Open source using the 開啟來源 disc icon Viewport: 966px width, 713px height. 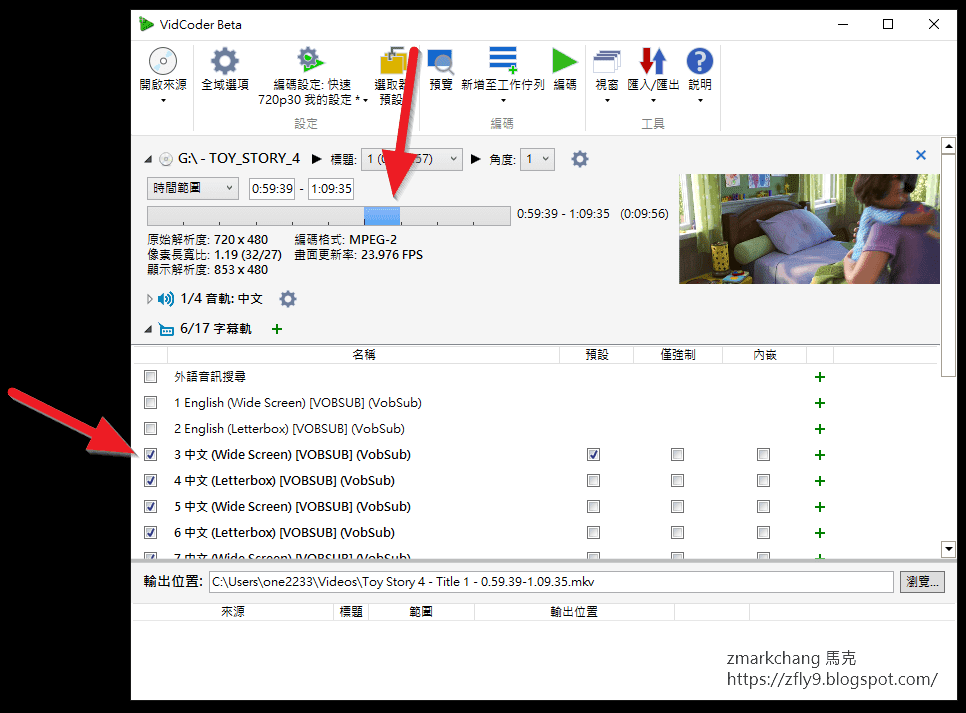pyautogui.click(x=161, y=62)
